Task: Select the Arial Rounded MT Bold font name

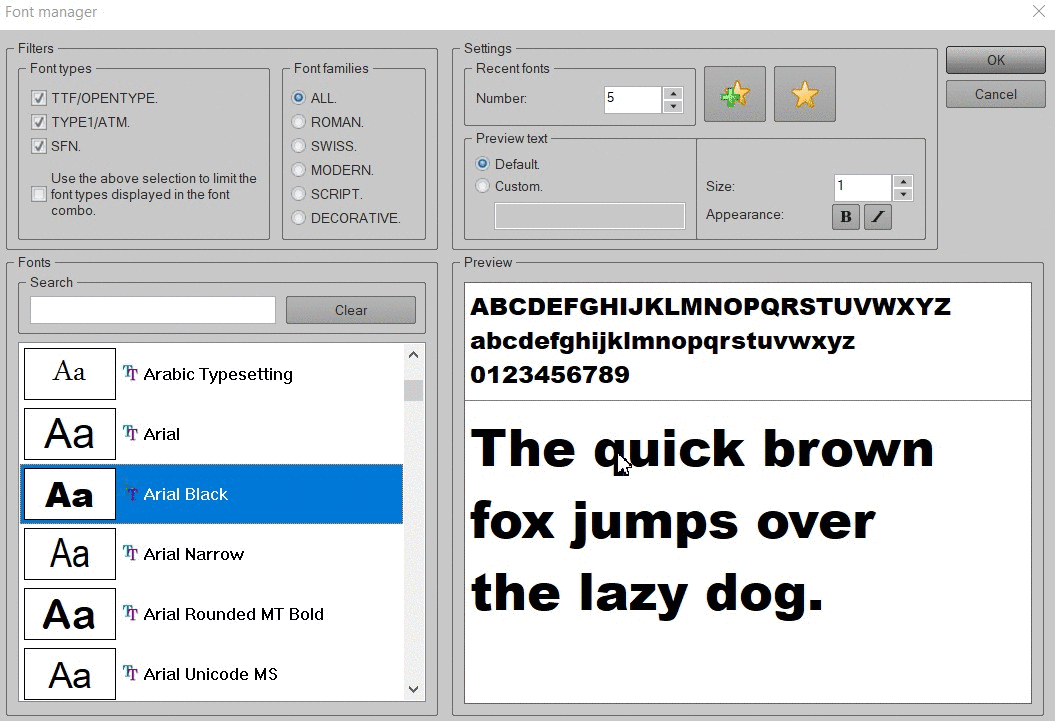Action: 233,614
